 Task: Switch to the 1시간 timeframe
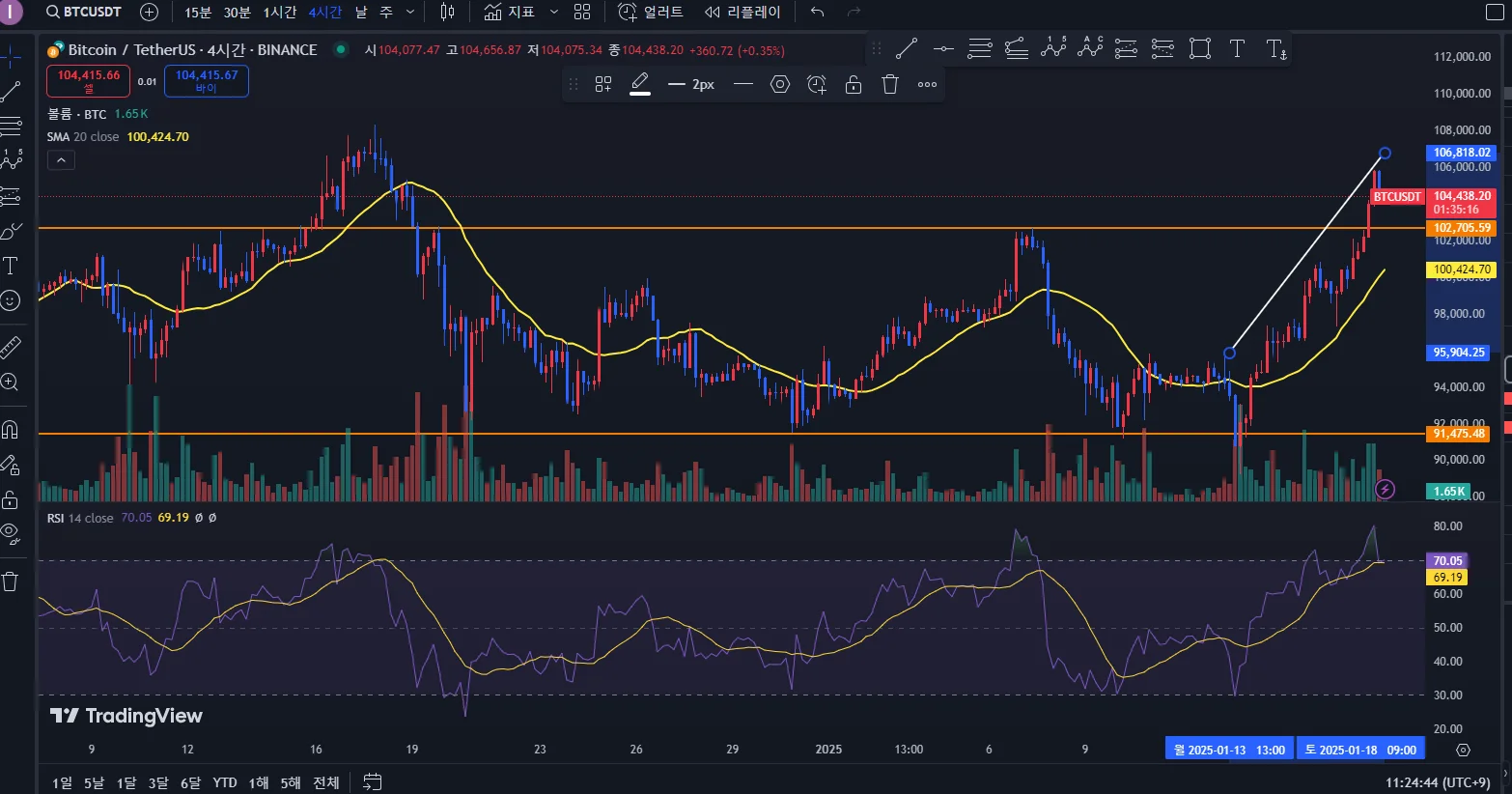point(279,12)
